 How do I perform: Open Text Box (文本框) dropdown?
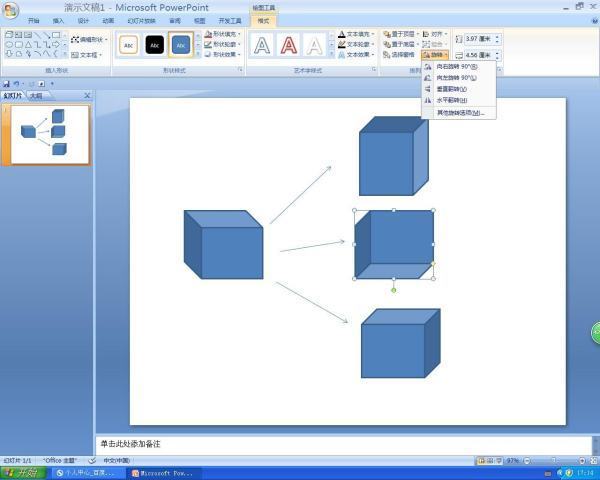point(86,55)
